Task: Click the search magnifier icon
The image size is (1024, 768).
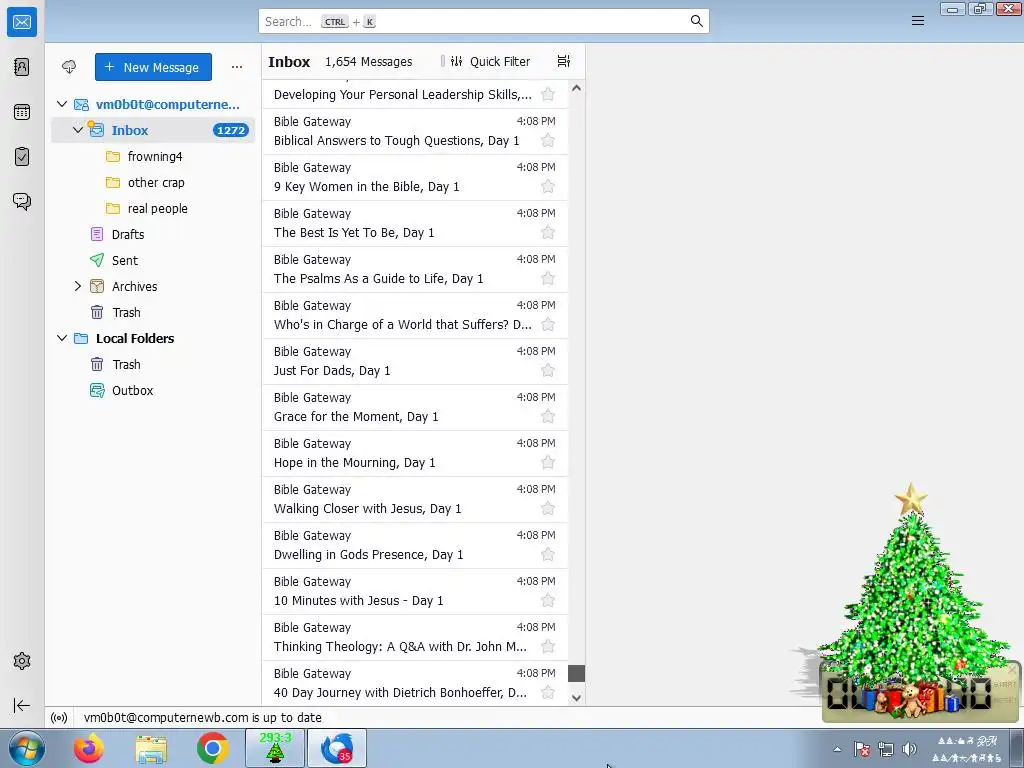Action: (x=697, y=22)
